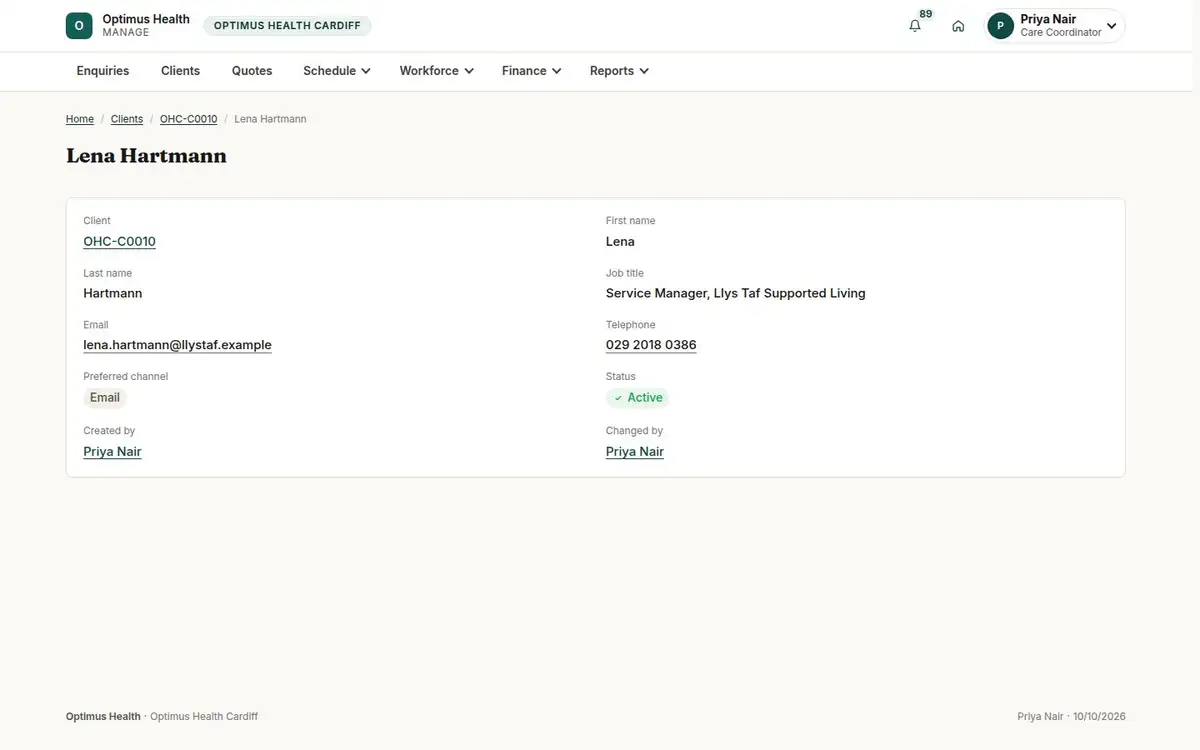Open Priya Nair under Created by

pyautogui.click(x=112, y=452)
